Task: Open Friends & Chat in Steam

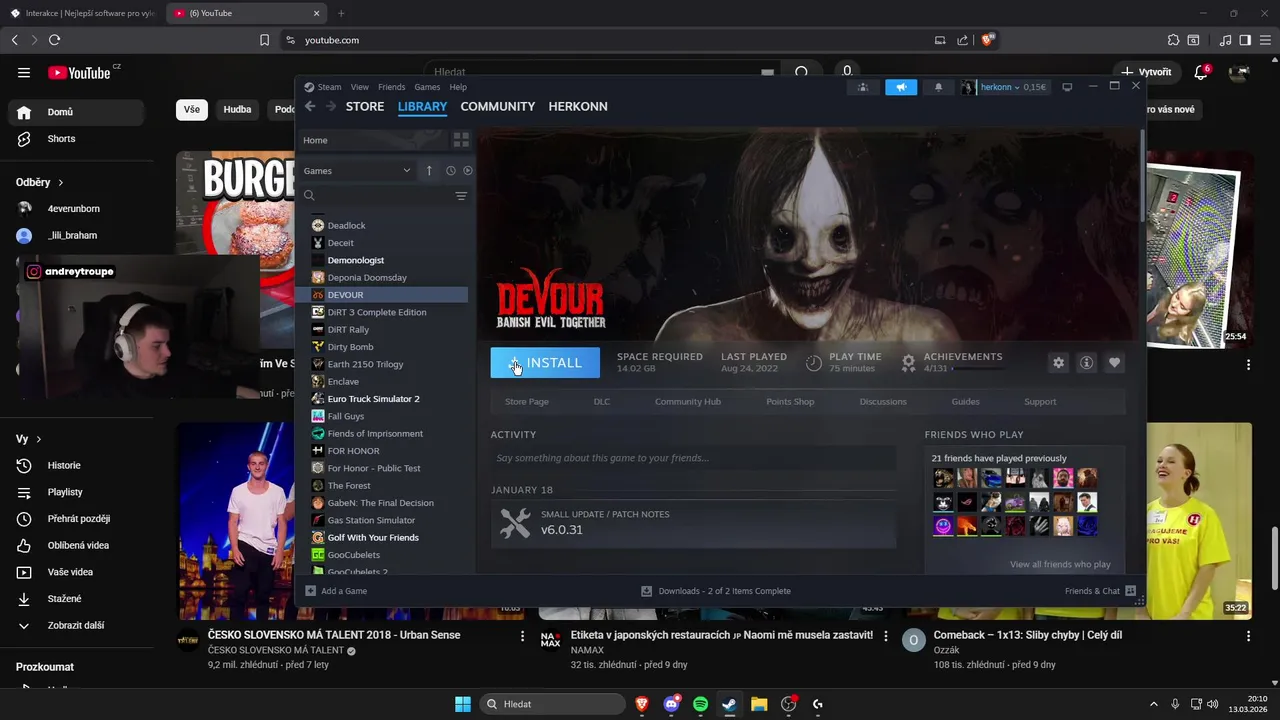Action: [1100, 591]
